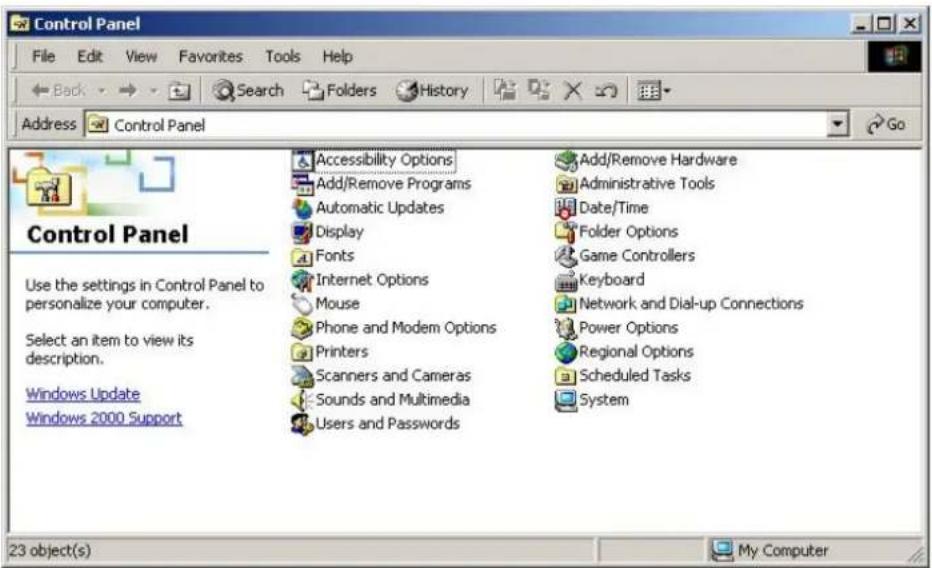Select the Users and Passwords icon
The height and width of the screenshot is (568, 932).
(303, 424)
